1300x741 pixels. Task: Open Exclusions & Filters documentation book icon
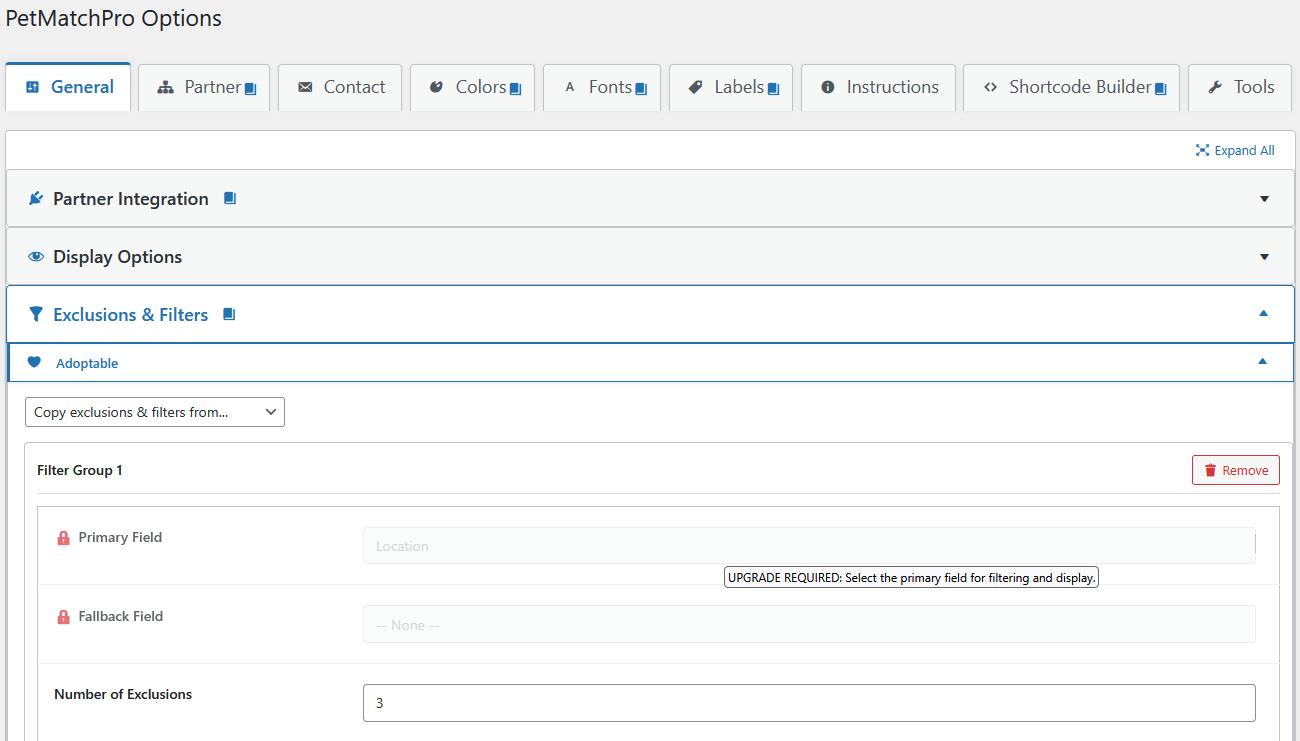click(x=229, y=314)
